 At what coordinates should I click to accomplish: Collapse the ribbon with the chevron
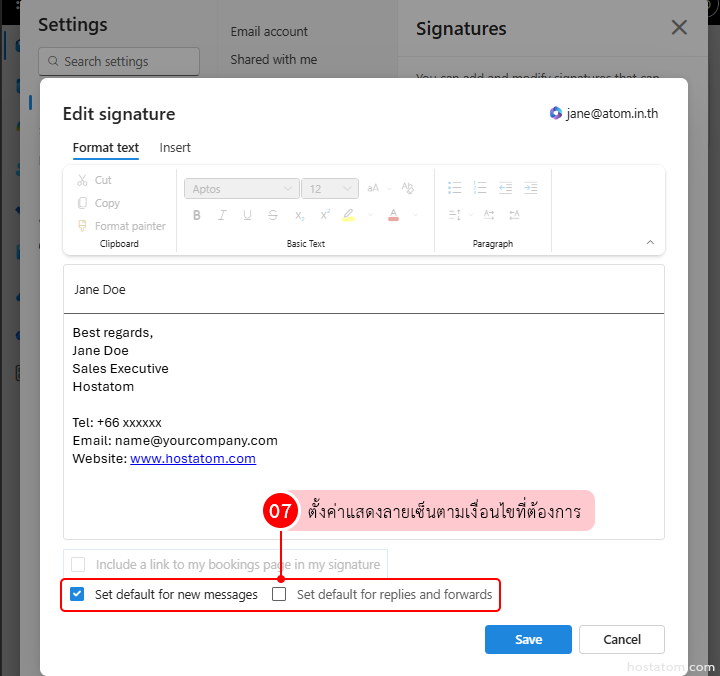pos(650,242)
